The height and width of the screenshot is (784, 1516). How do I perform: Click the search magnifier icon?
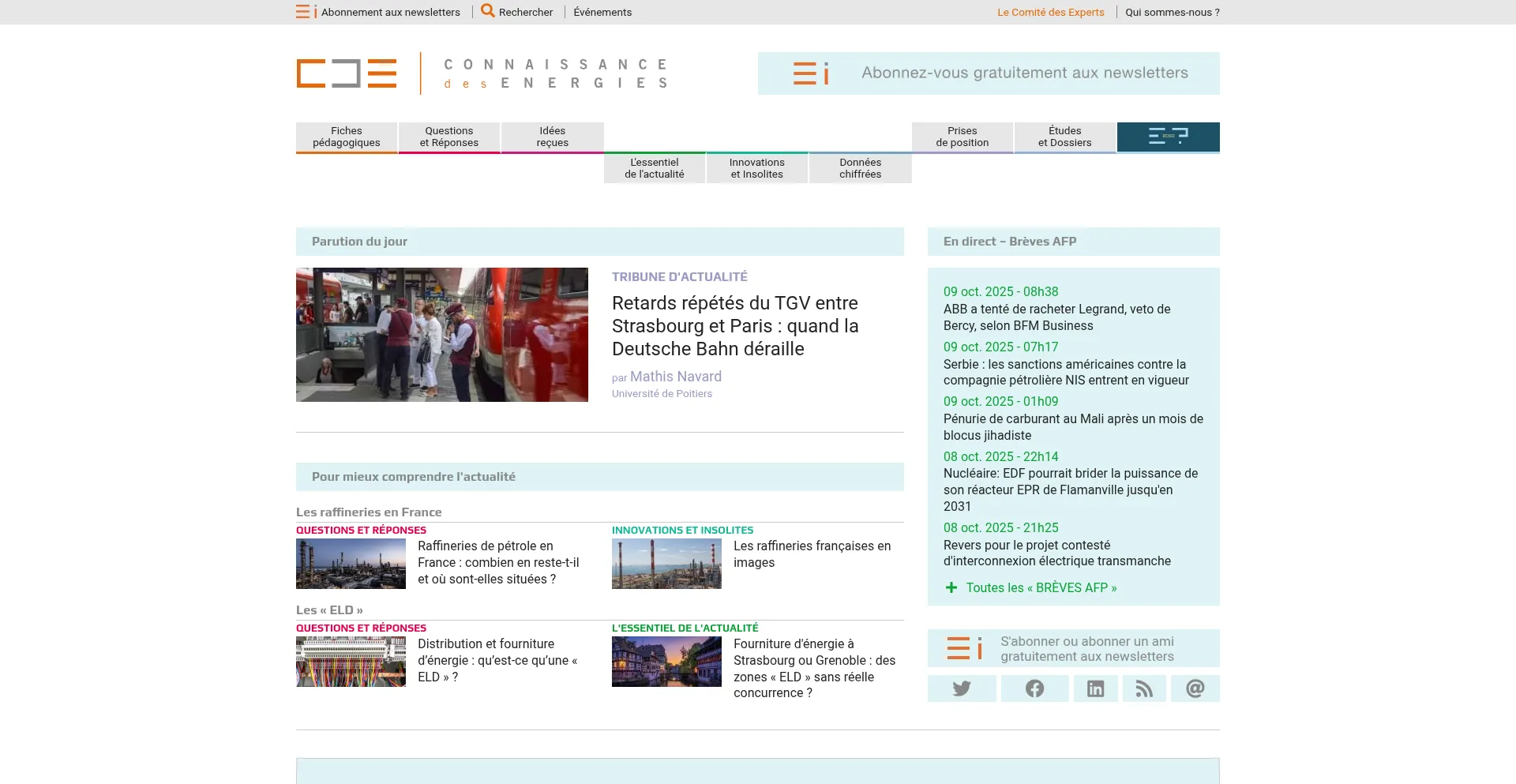pos(488,11)
